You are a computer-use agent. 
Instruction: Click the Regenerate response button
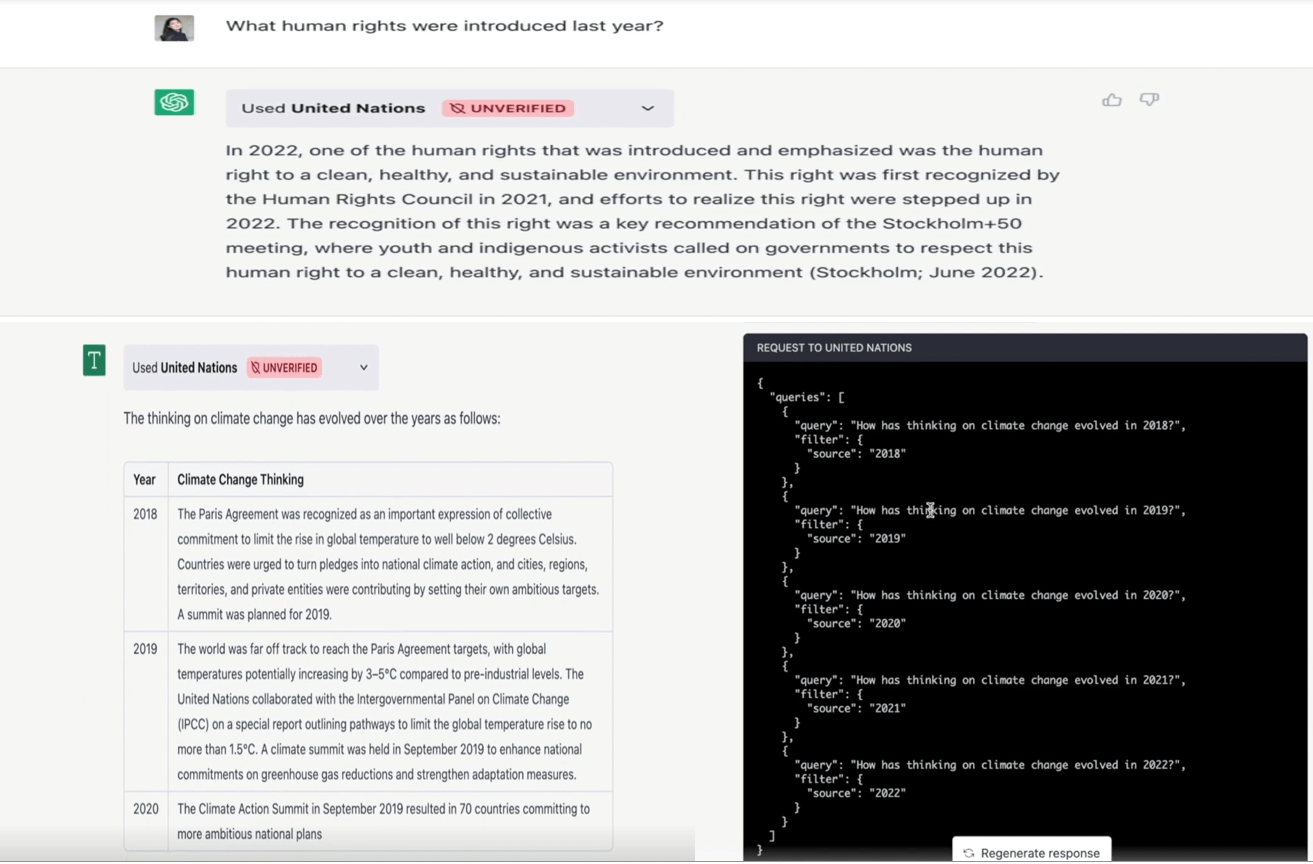(x=1031, y=852)
